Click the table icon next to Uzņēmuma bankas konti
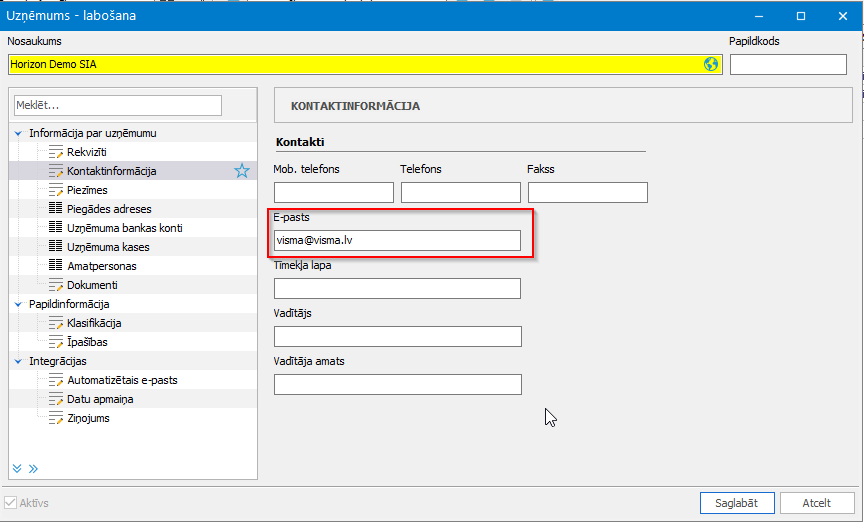Image resolution: width=864 pixels, height=523 pixels. tap(56, 228)
